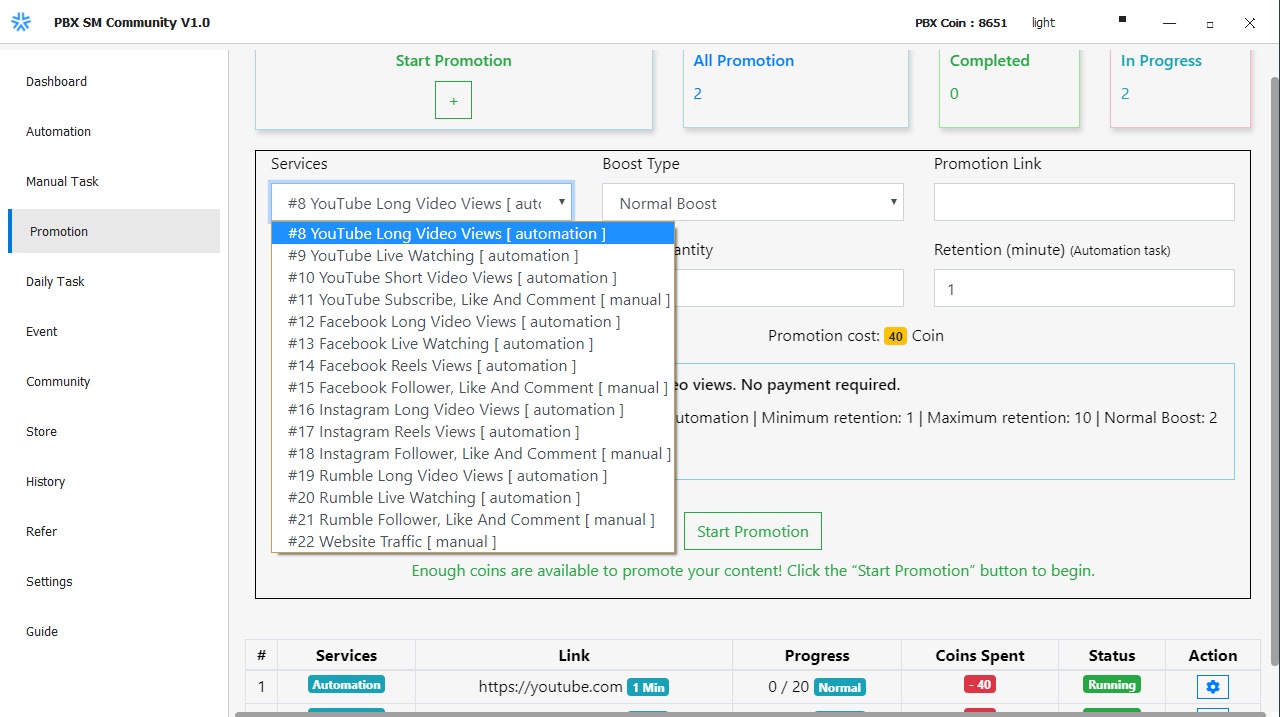
Task: Open the All Promotion card
Action: click(795, 87)
